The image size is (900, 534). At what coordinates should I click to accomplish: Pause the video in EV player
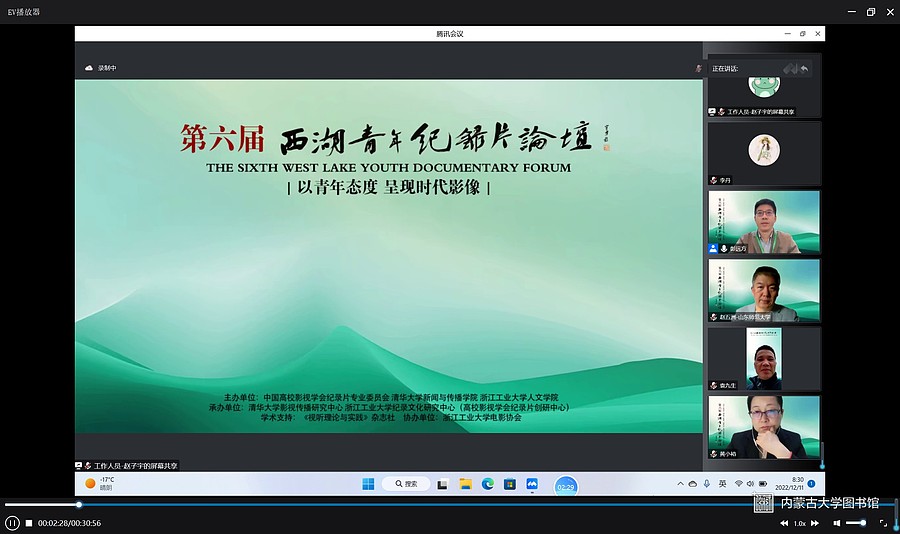coord(12,523)
